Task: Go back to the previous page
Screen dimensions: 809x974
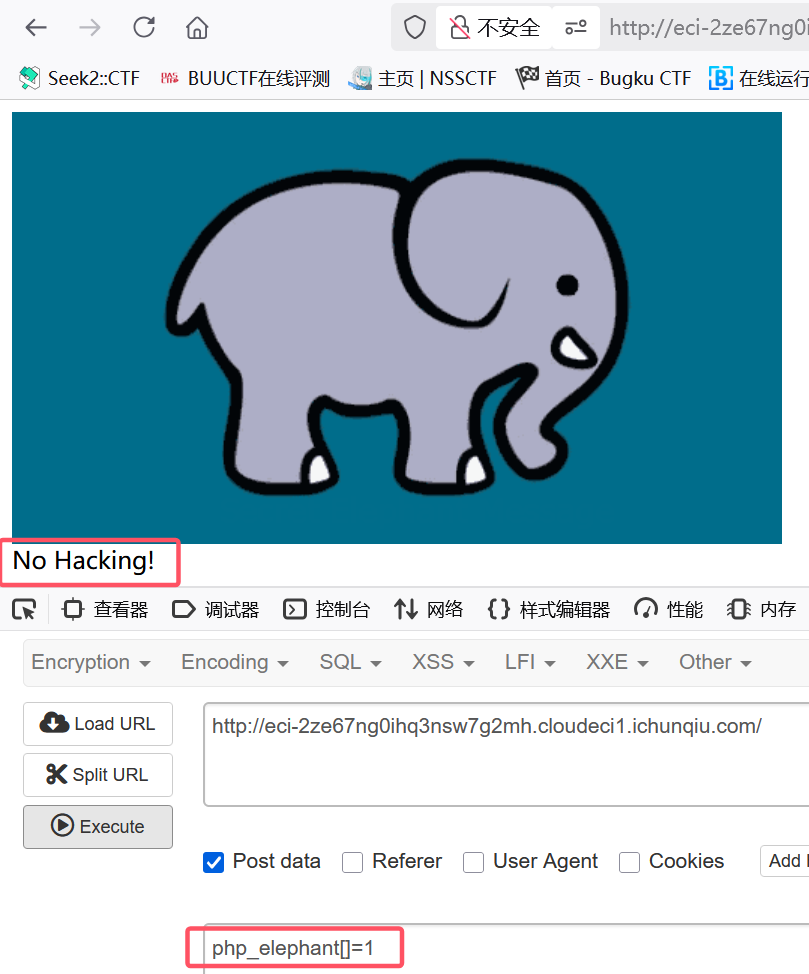Action: point(36,27)
